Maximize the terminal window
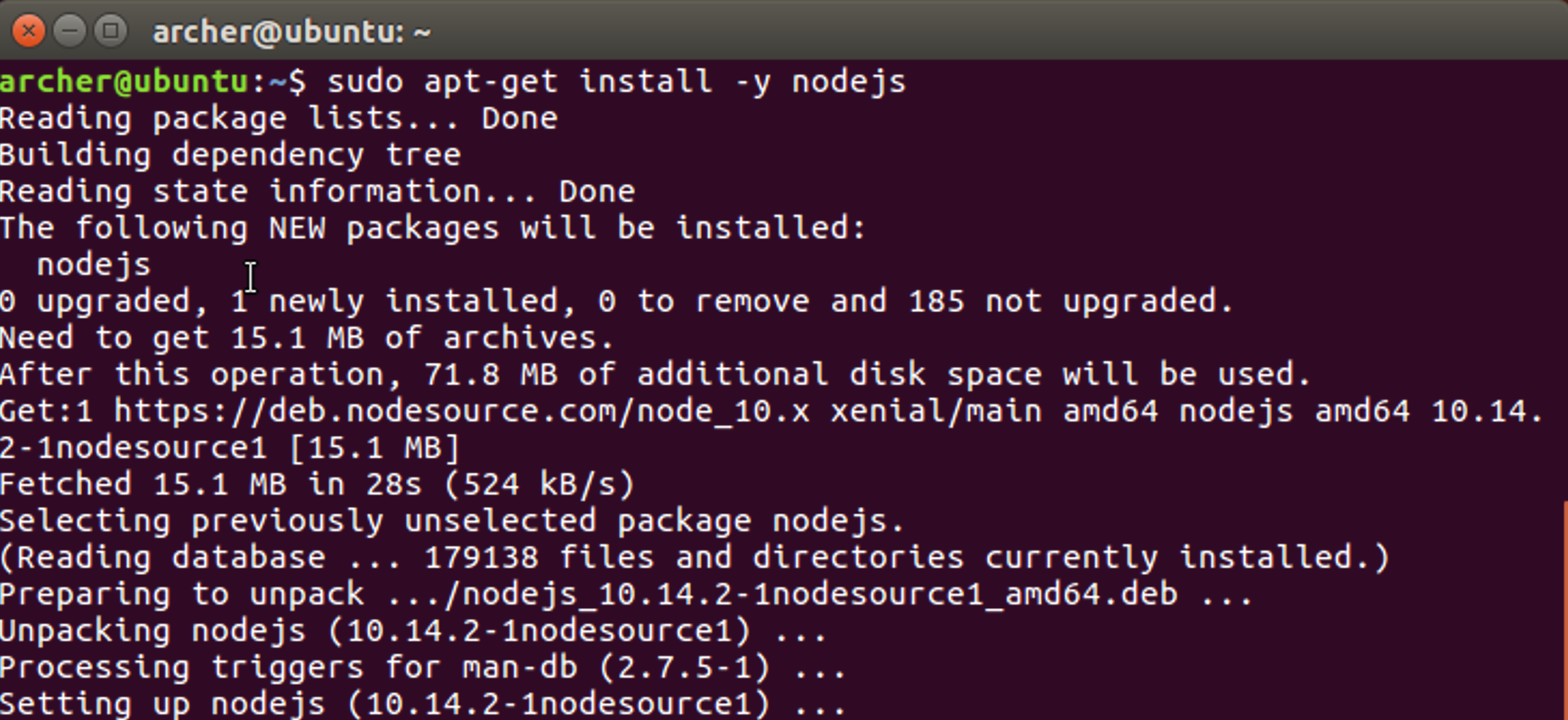 pyautogui.click(x=111, y=32)
